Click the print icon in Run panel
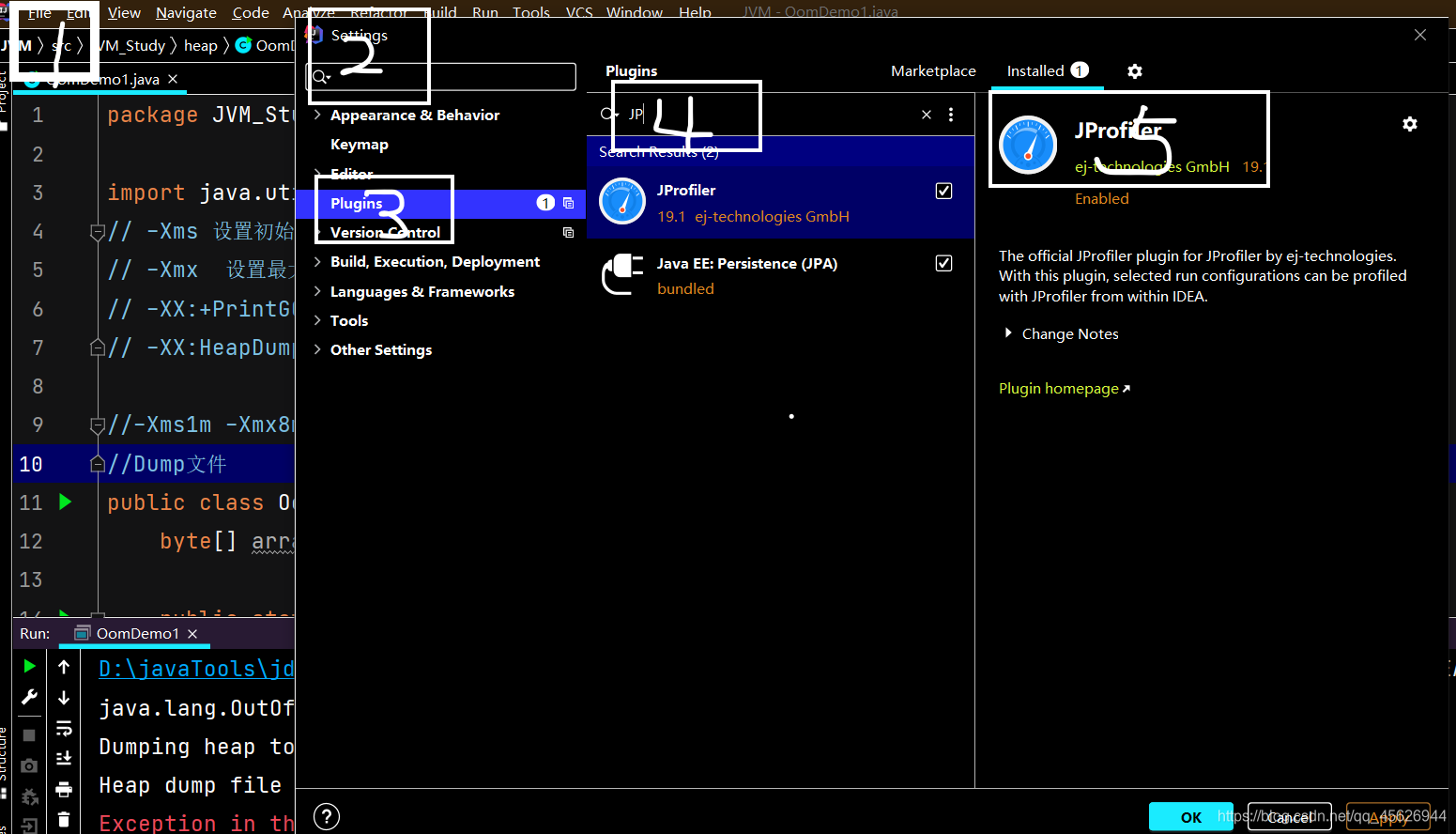 [64, 789]
